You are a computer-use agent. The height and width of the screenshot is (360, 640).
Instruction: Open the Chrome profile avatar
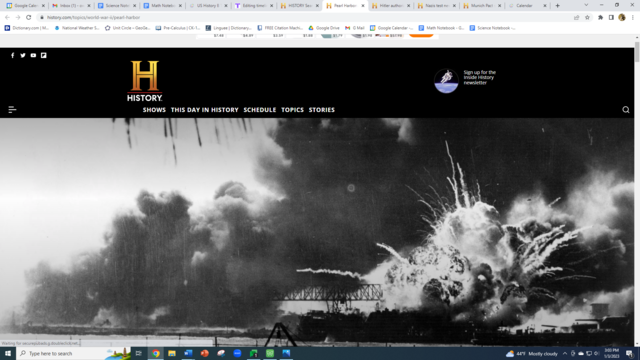(x=622, y=17)
